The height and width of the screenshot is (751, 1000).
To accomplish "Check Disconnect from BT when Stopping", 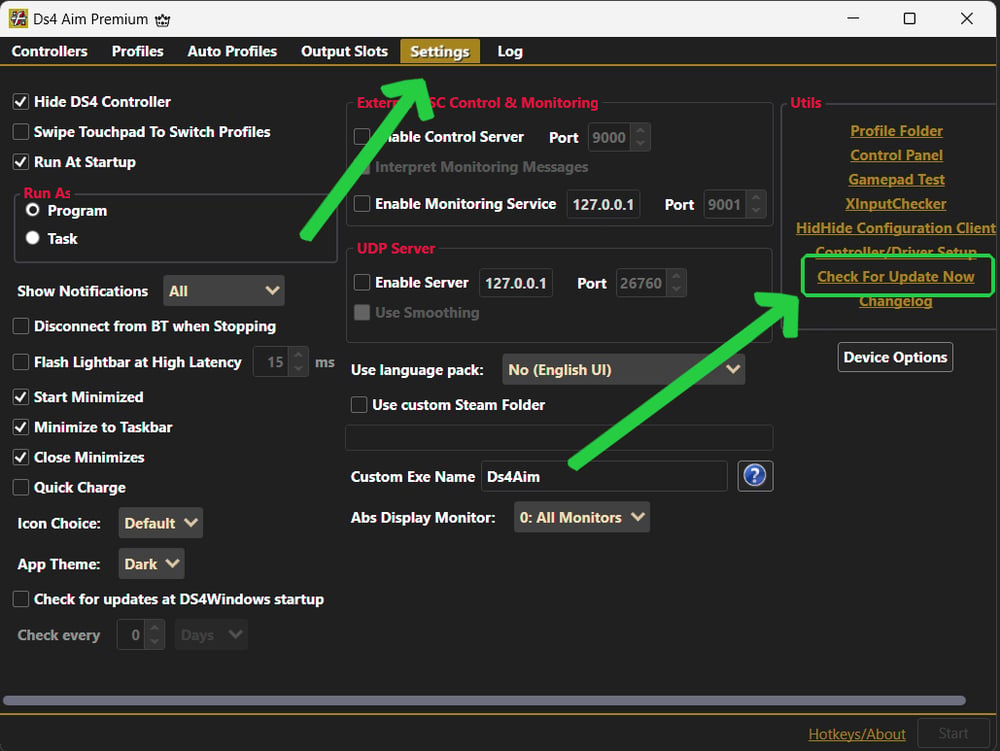I will (x=20, y=326).
